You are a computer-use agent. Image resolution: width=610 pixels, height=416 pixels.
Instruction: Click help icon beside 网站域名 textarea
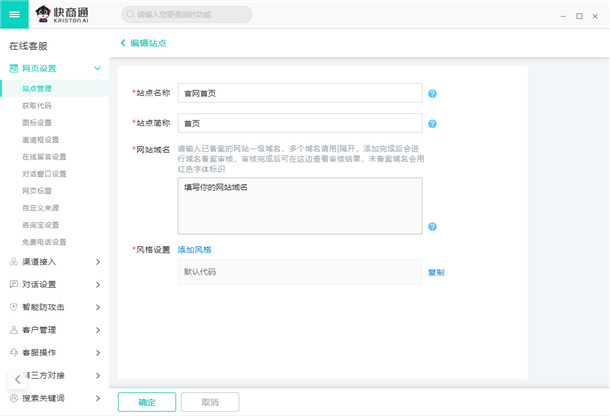click(x=432, y=227)
